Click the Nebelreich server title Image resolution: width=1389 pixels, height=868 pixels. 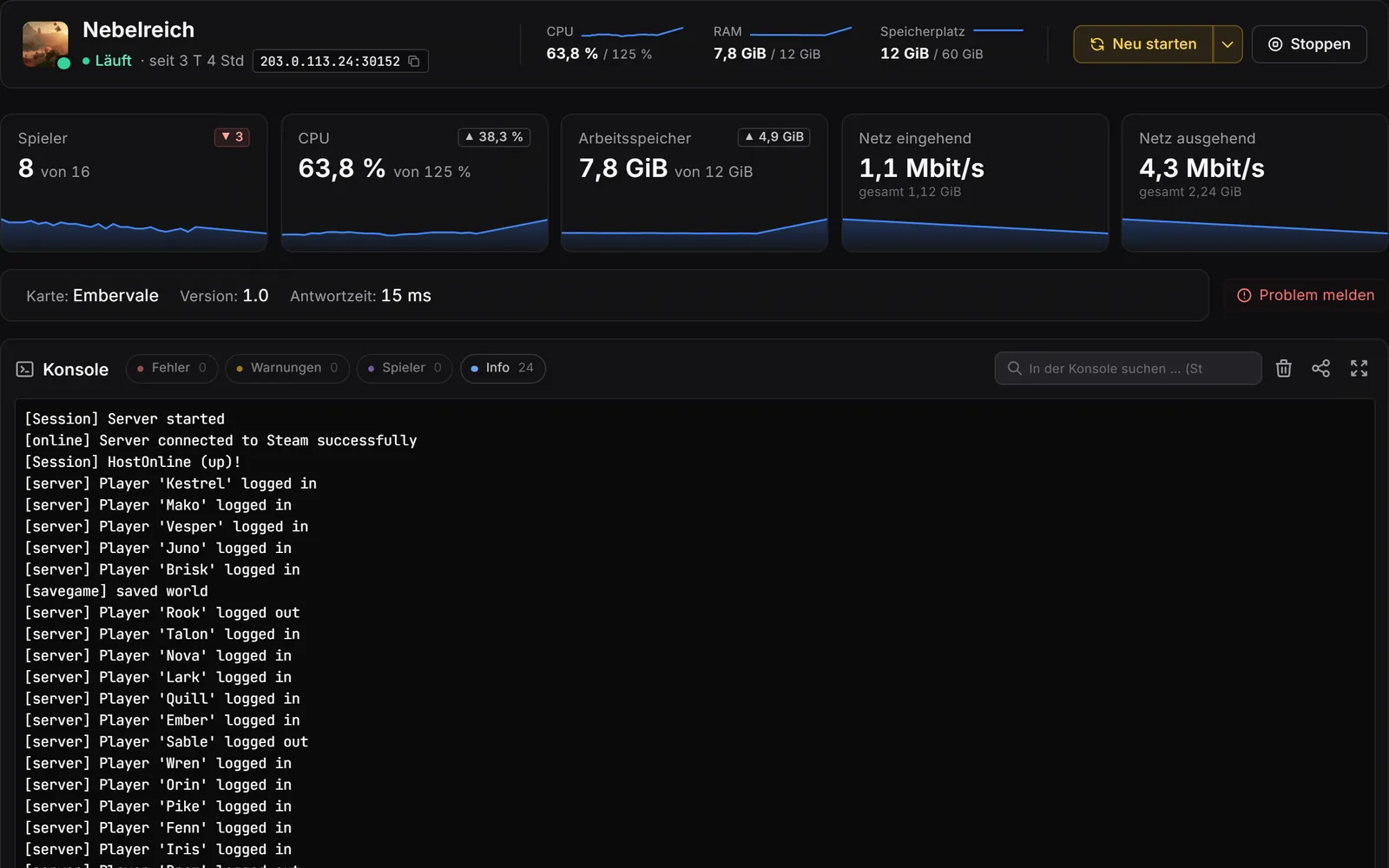coord(138,30)
